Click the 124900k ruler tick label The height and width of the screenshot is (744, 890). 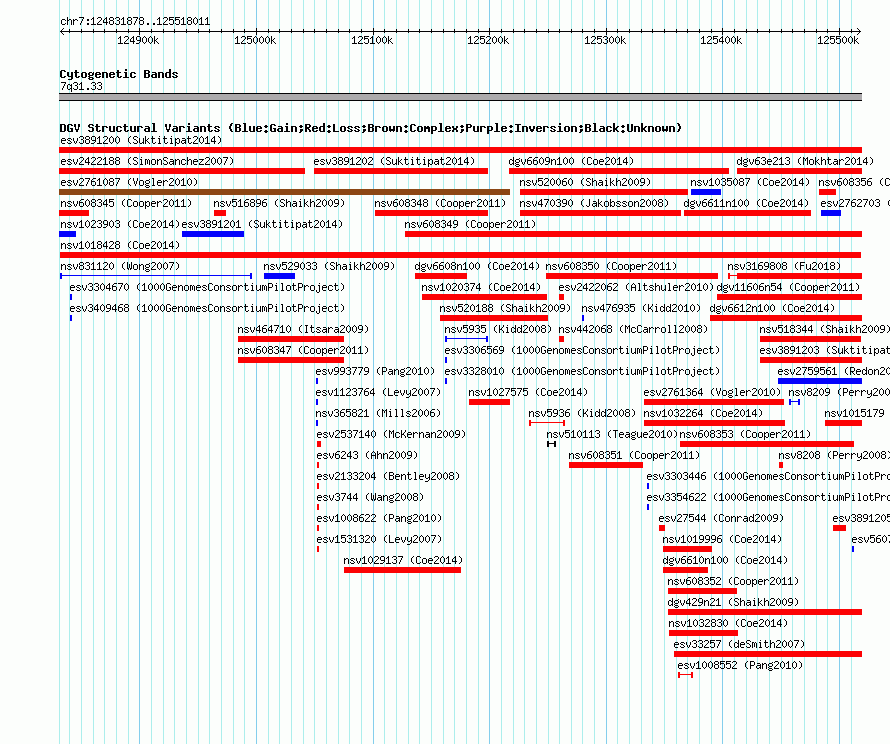(x=138, y=40)
